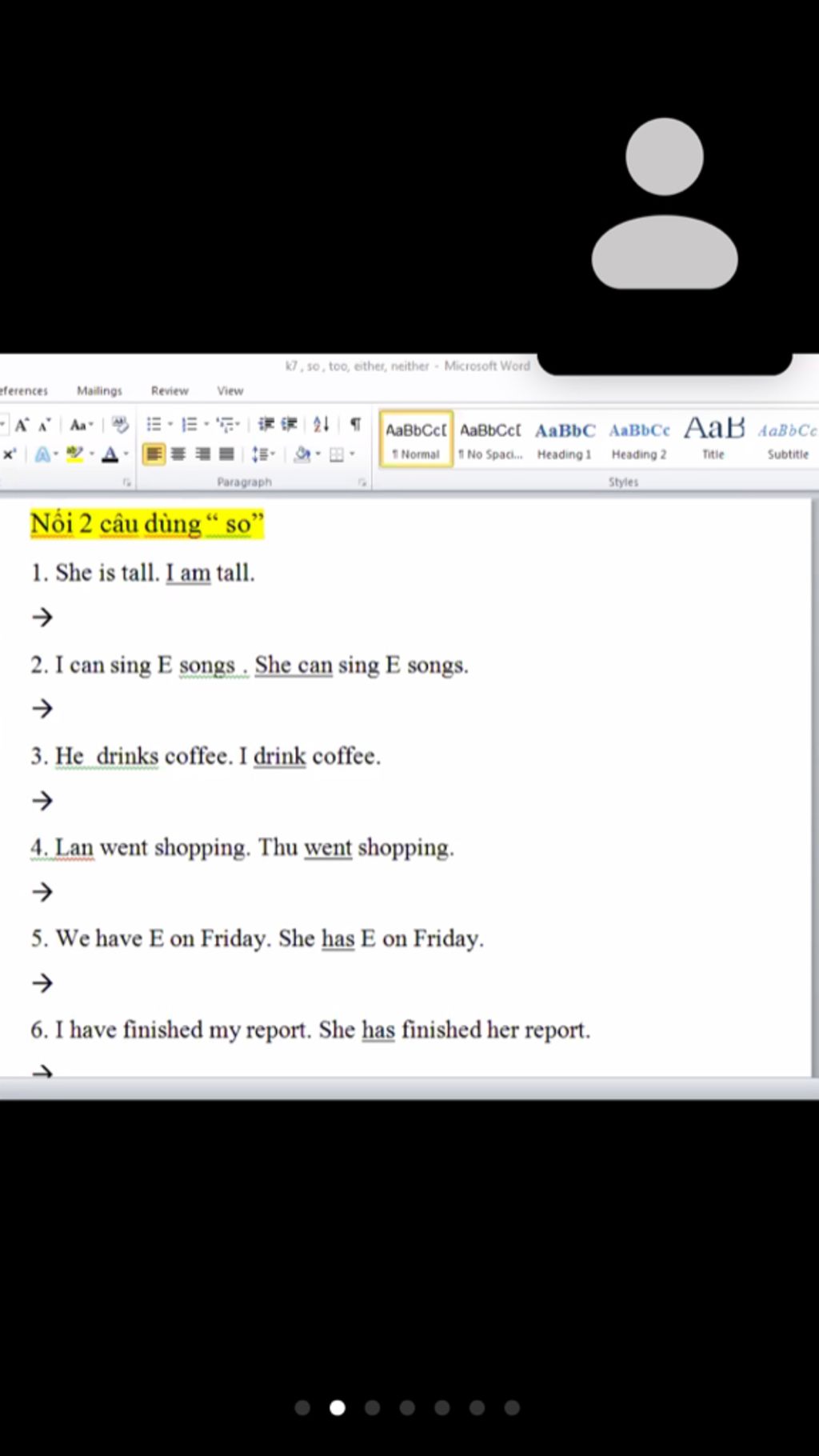Click the highlighted heading "Nối 2 câu dùng so"
Image resolution: width=819 pixels, height=1456 pixels.
pyautogui.click(x=147, y=524)
